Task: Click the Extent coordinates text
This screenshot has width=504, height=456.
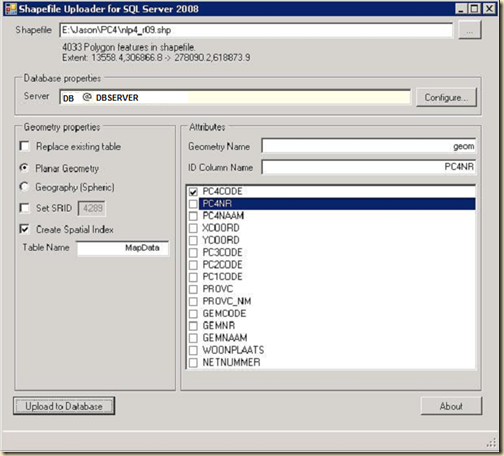Action: (x=156, y=58)
